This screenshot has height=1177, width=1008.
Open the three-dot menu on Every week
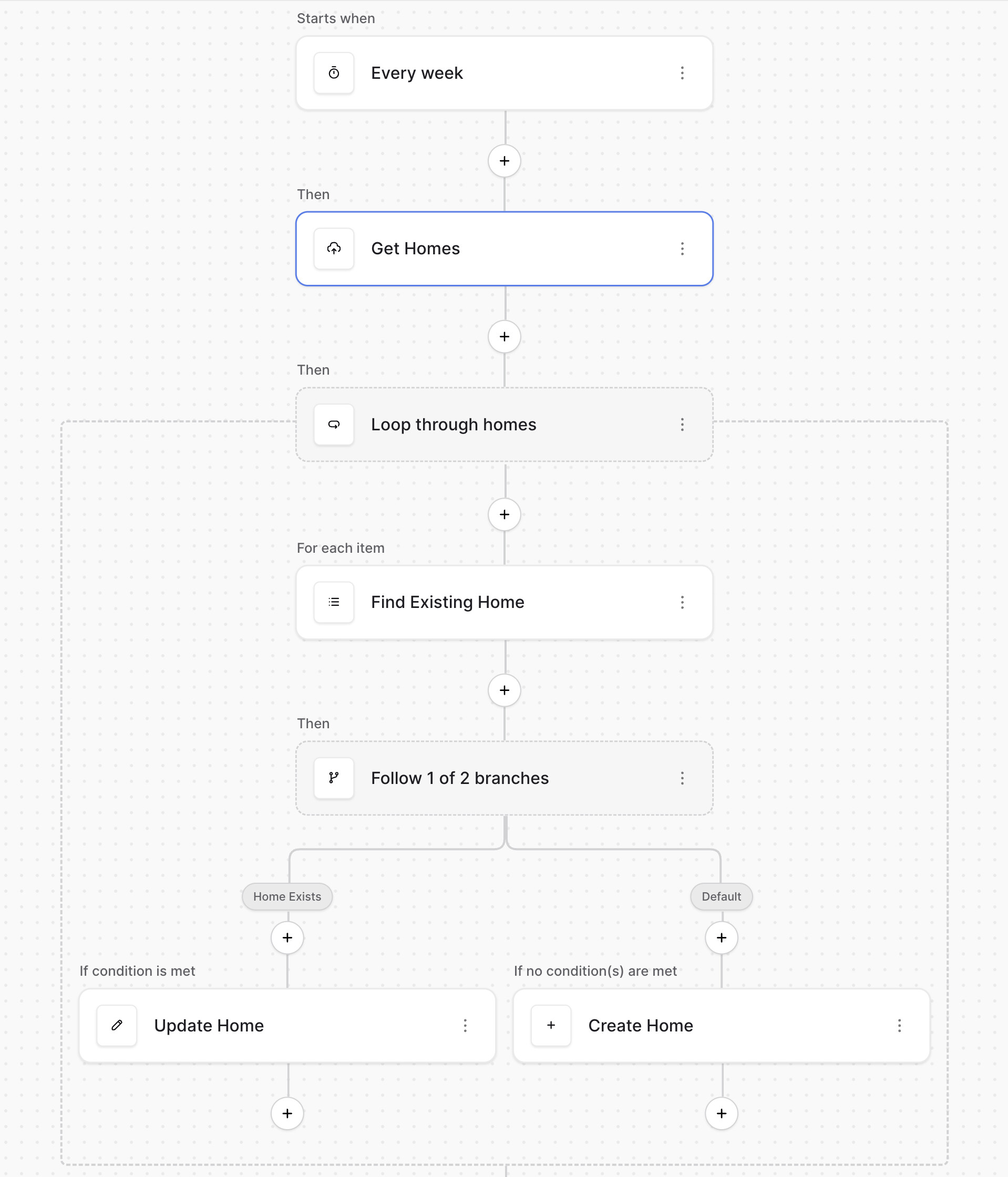pyautogui.click(x=682, y=73)
